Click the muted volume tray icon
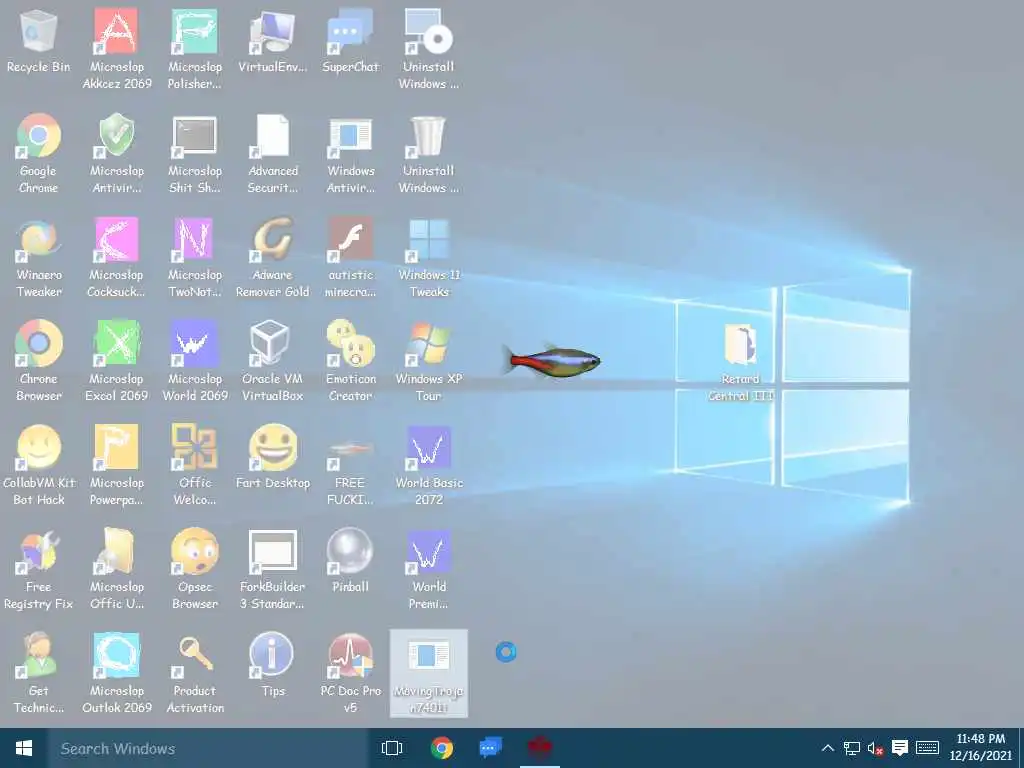The height and width of the screenshot is (768, 1024). pyautogui.click(x=875, y=748)
